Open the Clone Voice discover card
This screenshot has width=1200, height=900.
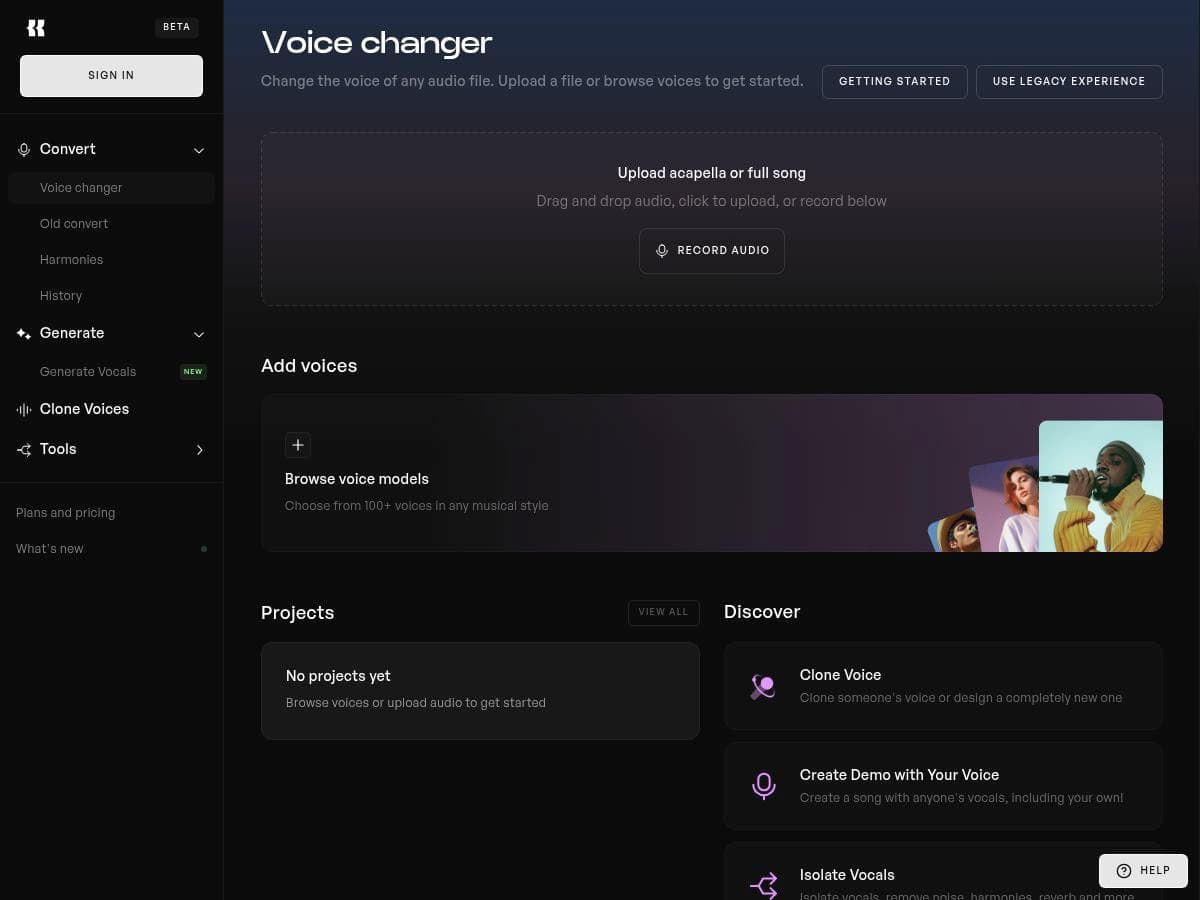tap(943, 686)
